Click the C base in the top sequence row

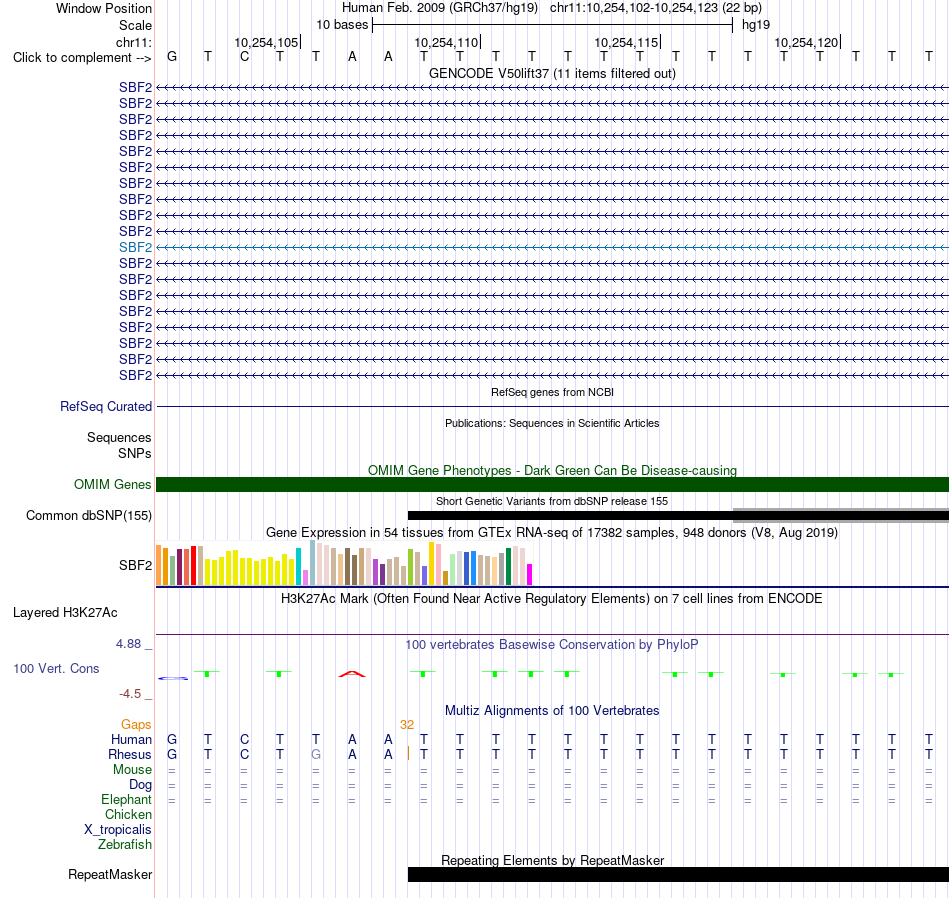tap(244, 57)
